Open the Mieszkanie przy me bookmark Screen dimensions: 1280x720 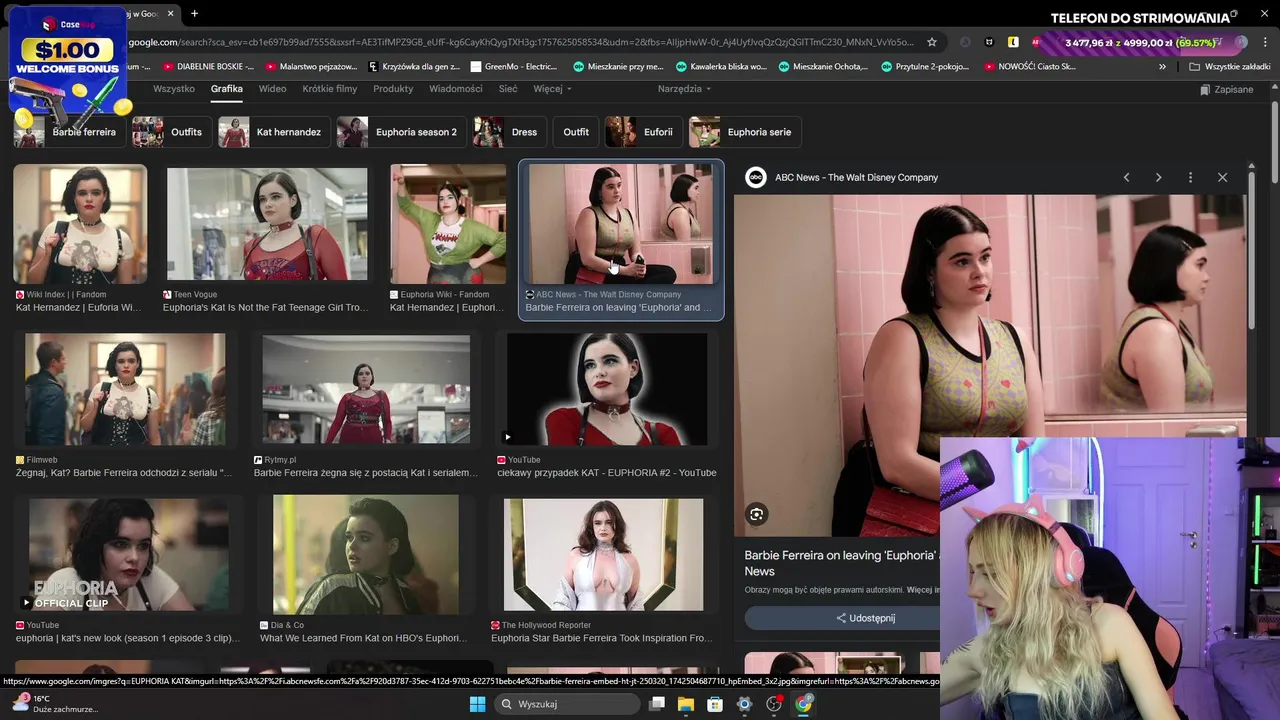[618, 67]
